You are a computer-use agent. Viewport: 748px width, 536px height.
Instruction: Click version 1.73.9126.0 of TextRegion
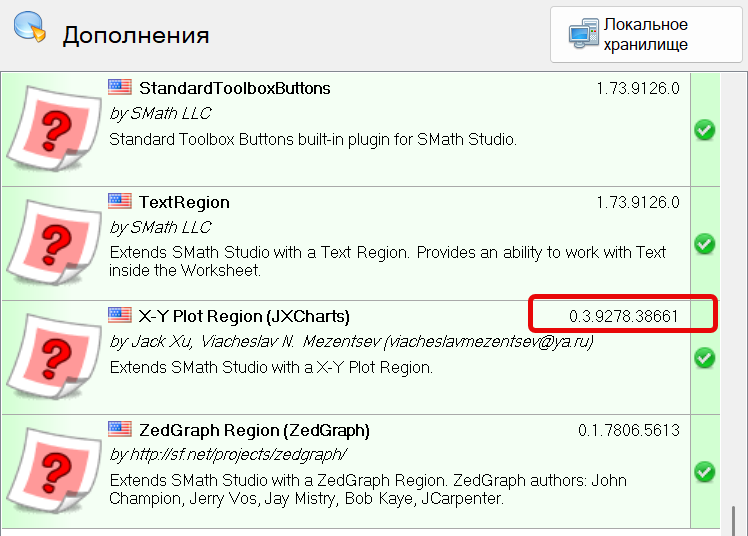[637, 203]
